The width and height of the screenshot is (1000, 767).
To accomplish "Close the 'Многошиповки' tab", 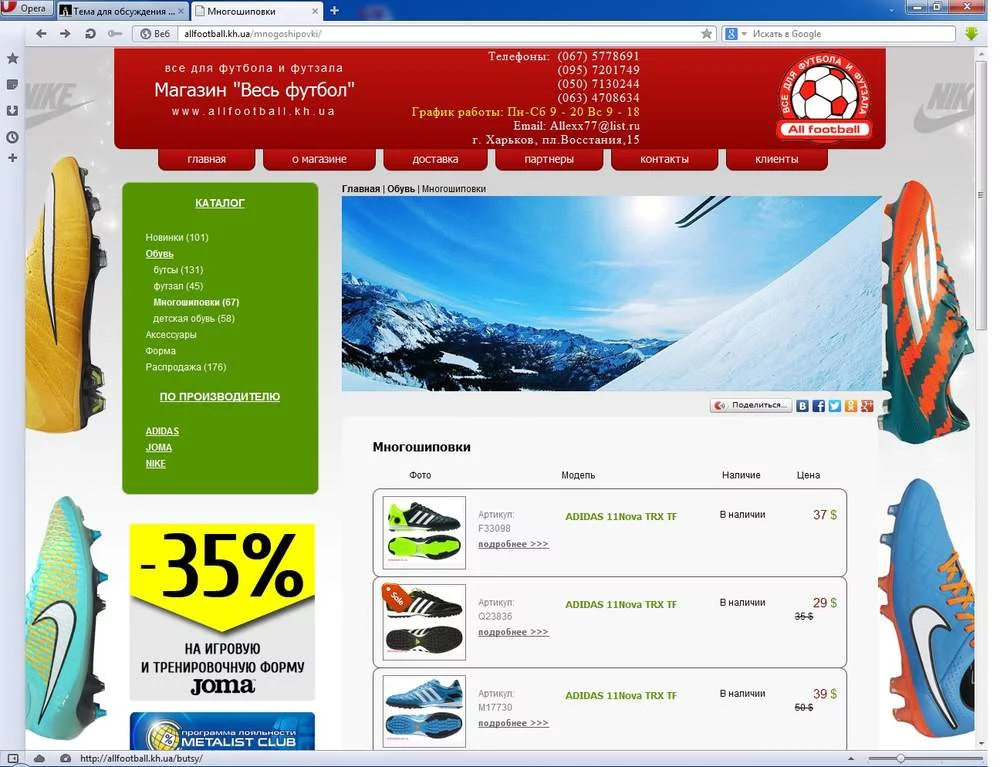I will click(x=315, y=11).
